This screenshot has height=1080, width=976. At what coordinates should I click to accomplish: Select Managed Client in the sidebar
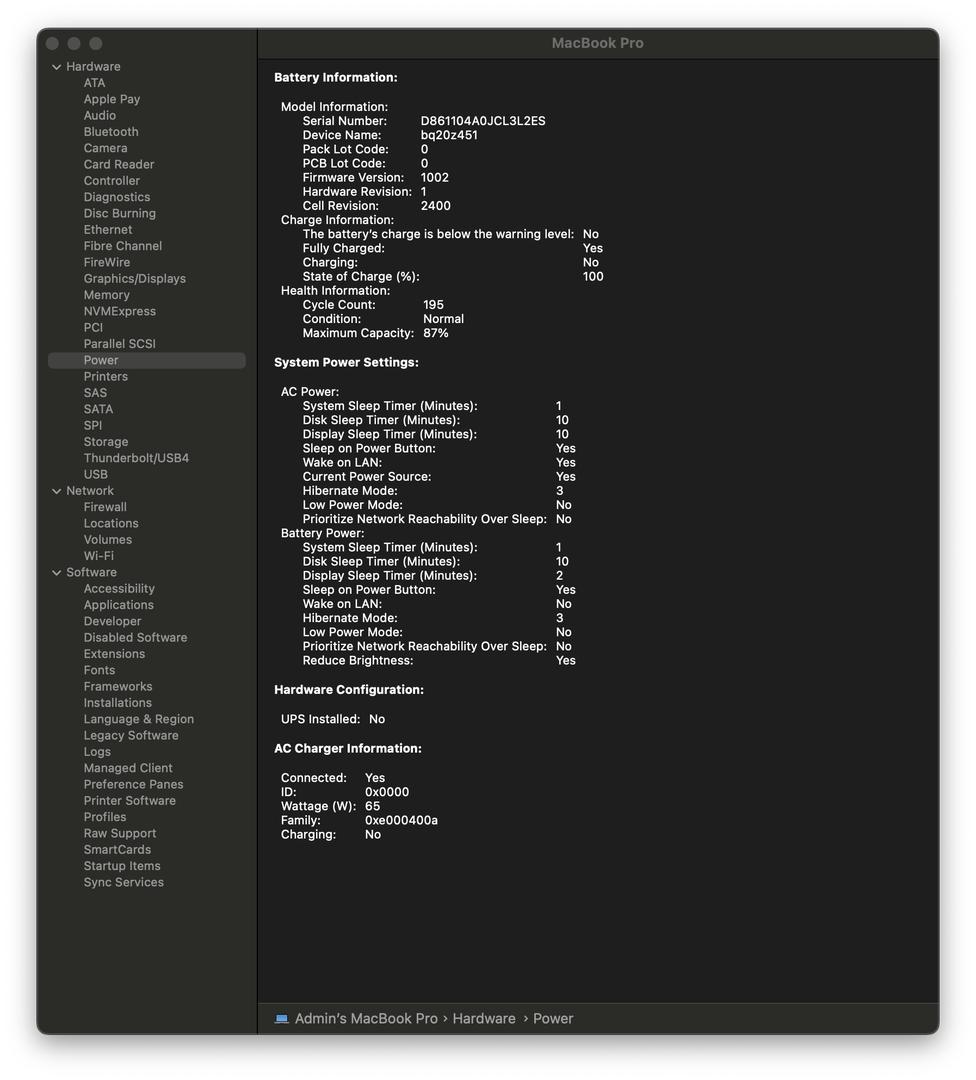click(127, 768)
